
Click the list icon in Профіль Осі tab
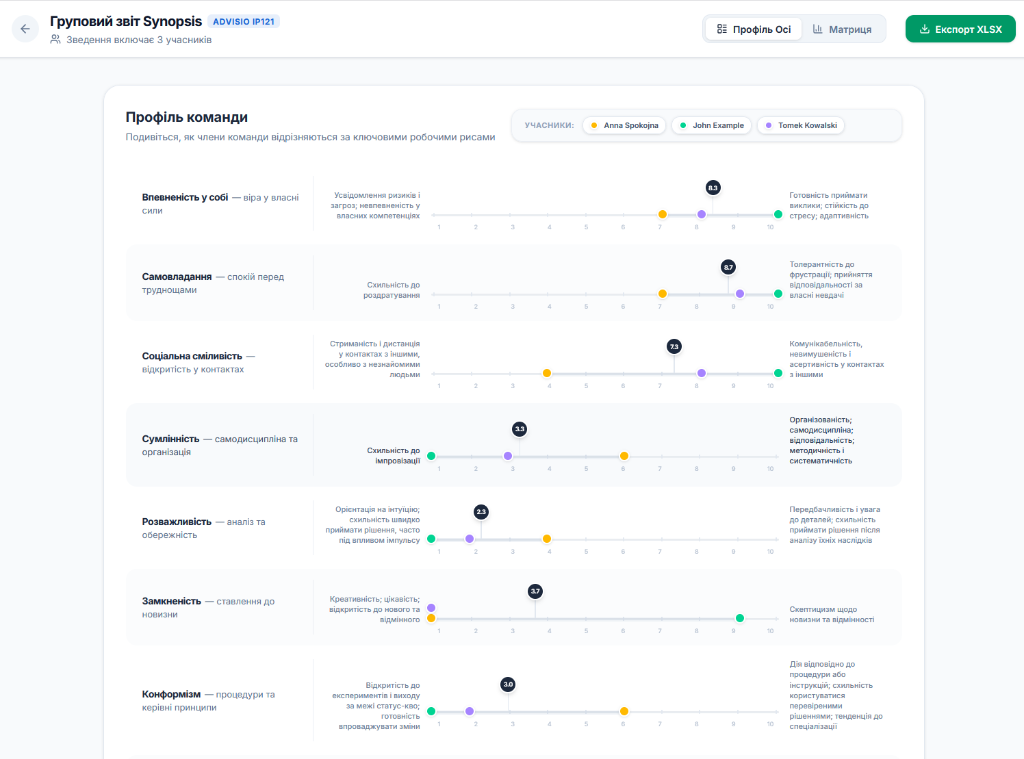722,29
